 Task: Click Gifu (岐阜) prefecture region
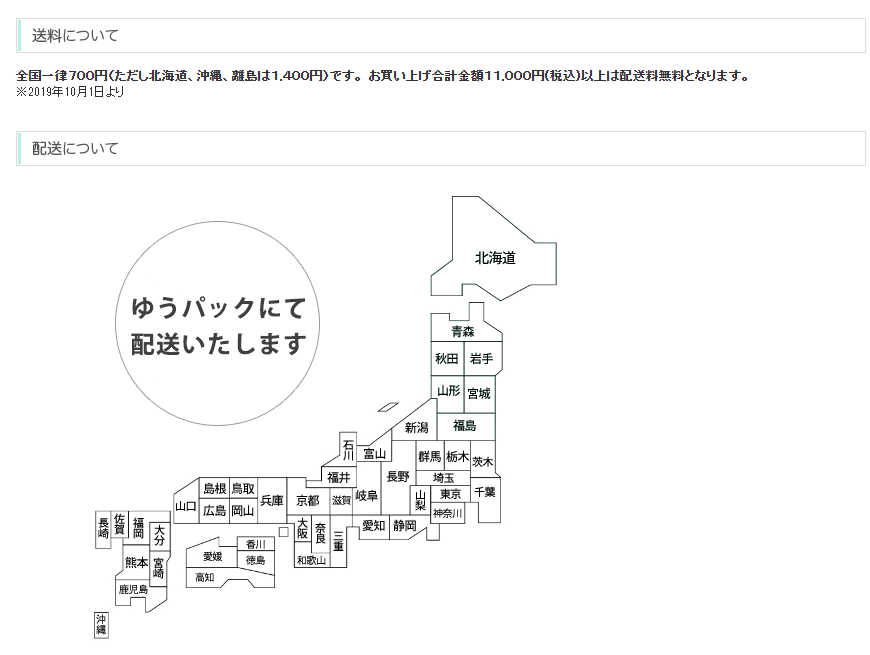point(366,496)
